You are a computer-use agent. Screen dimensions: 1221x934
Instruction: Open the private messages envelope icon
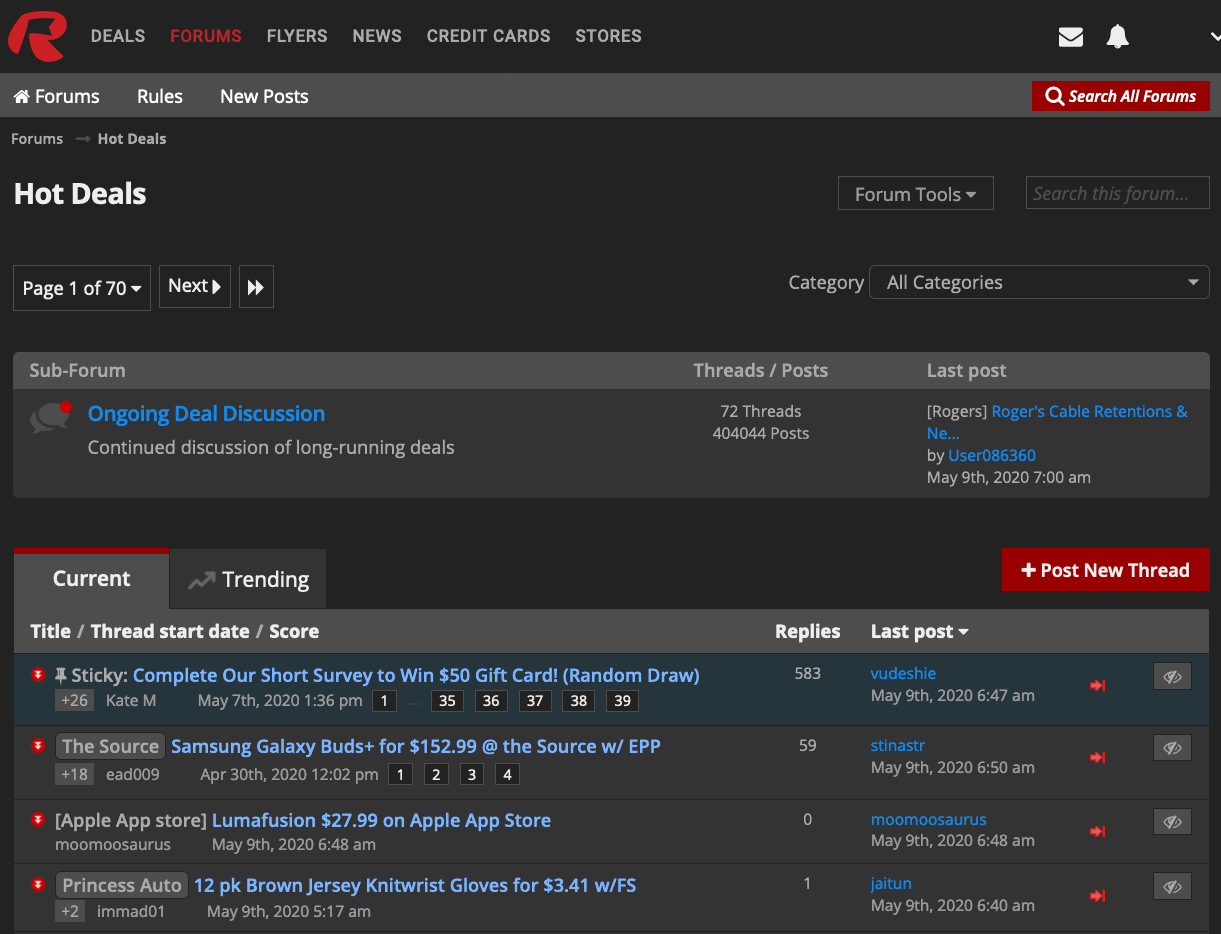(x=1070, y=36)
